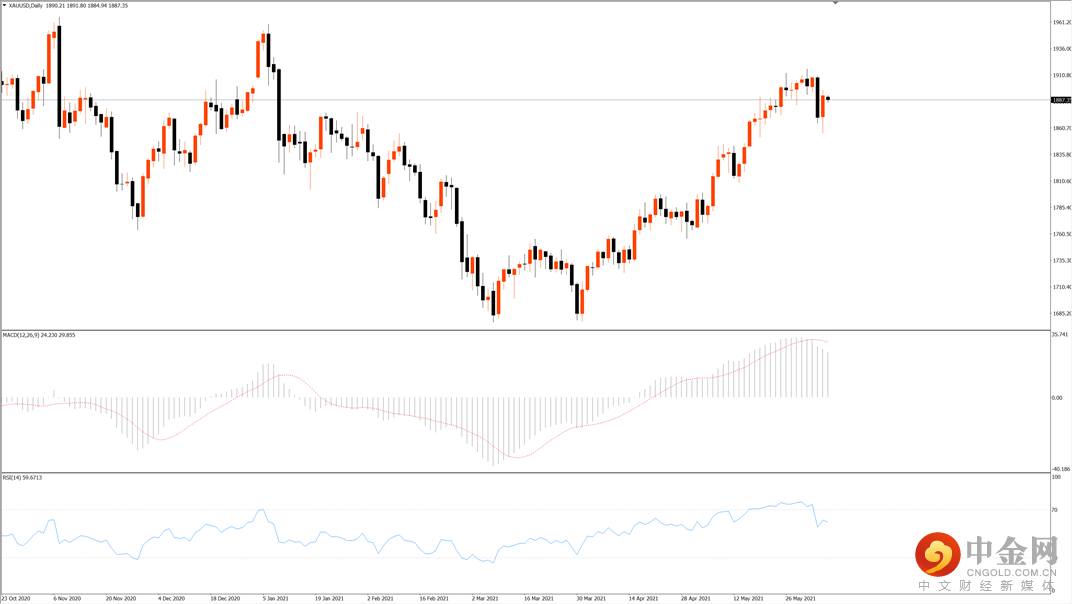Click the 5 Jan 2021 date label
1072x604 pixels.
point(275,598)
